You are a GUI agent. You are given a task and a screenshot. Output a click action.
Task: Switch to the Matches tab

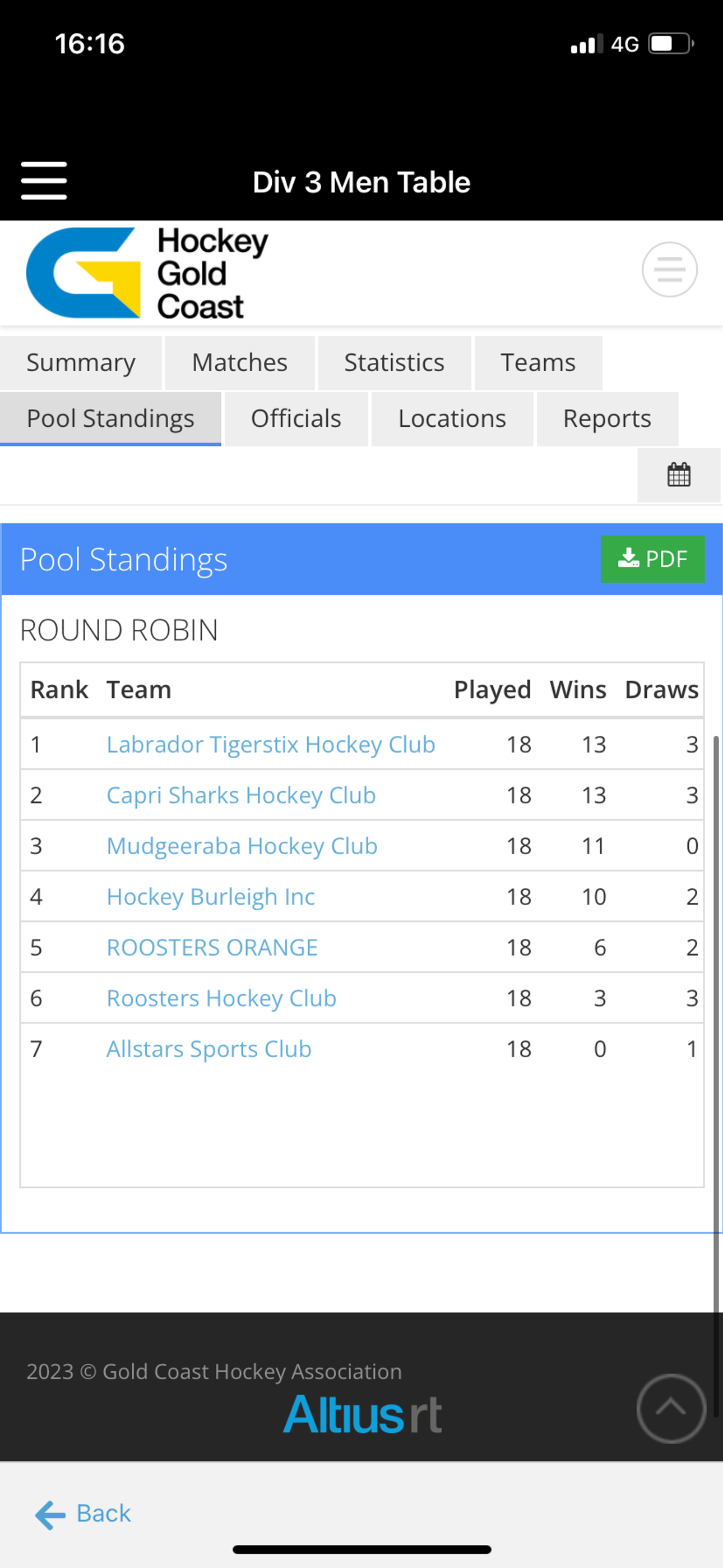click(240, 363)
